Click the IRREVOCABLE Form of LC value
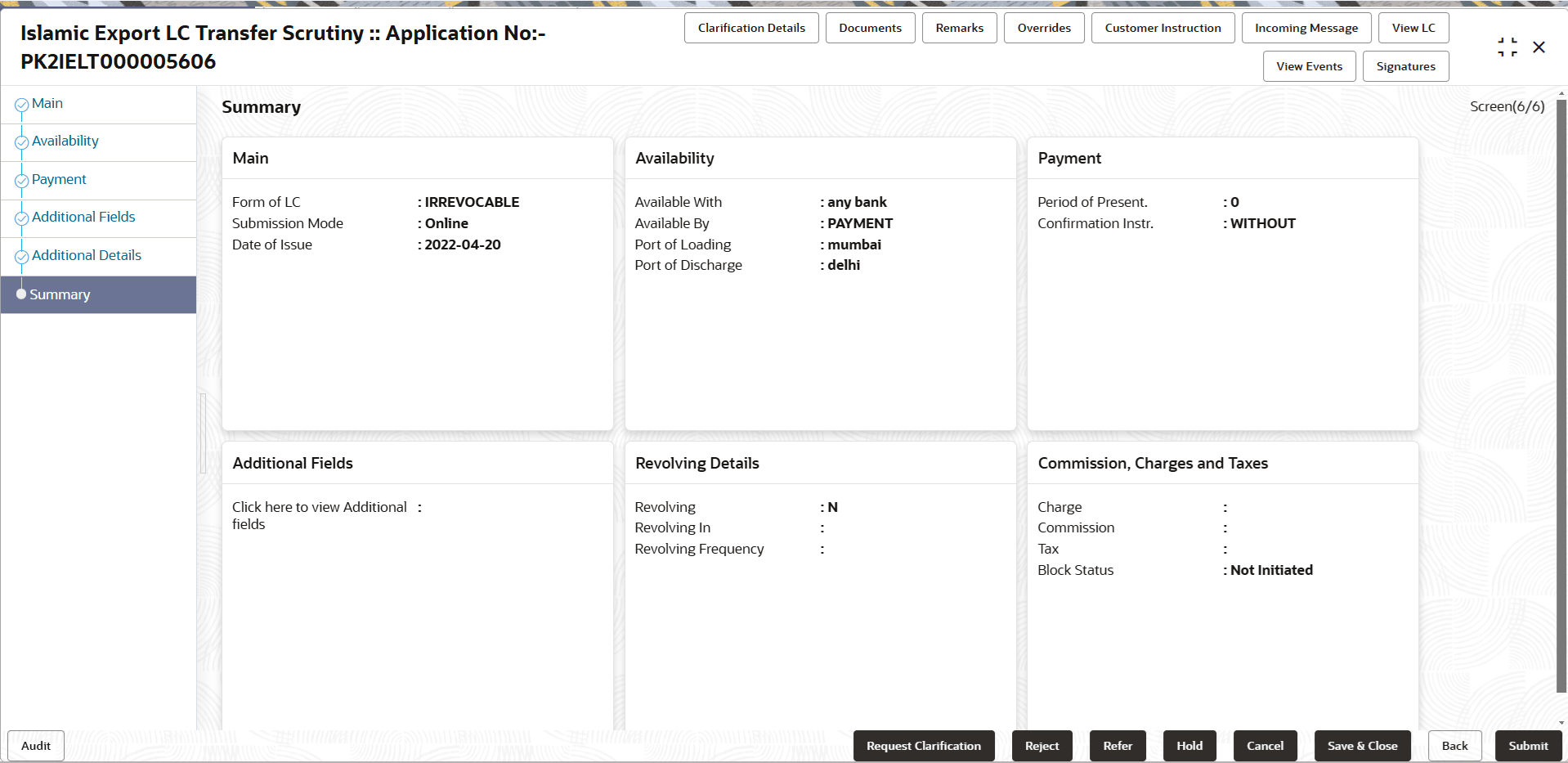1568x763 pixels. (x=472, y=202)
